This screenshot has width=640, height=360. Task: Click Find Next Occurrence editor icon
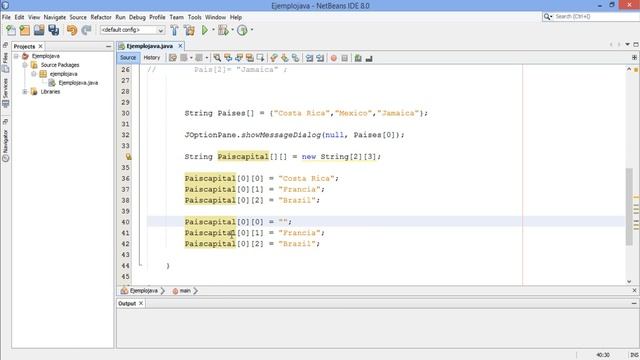click(239, 58)
